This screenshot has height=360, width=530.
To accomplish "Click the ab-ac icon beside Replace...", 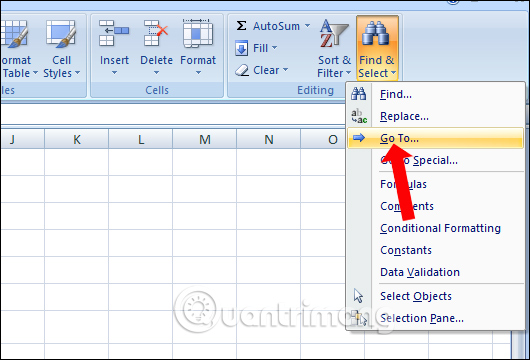I will click(359, 116).
